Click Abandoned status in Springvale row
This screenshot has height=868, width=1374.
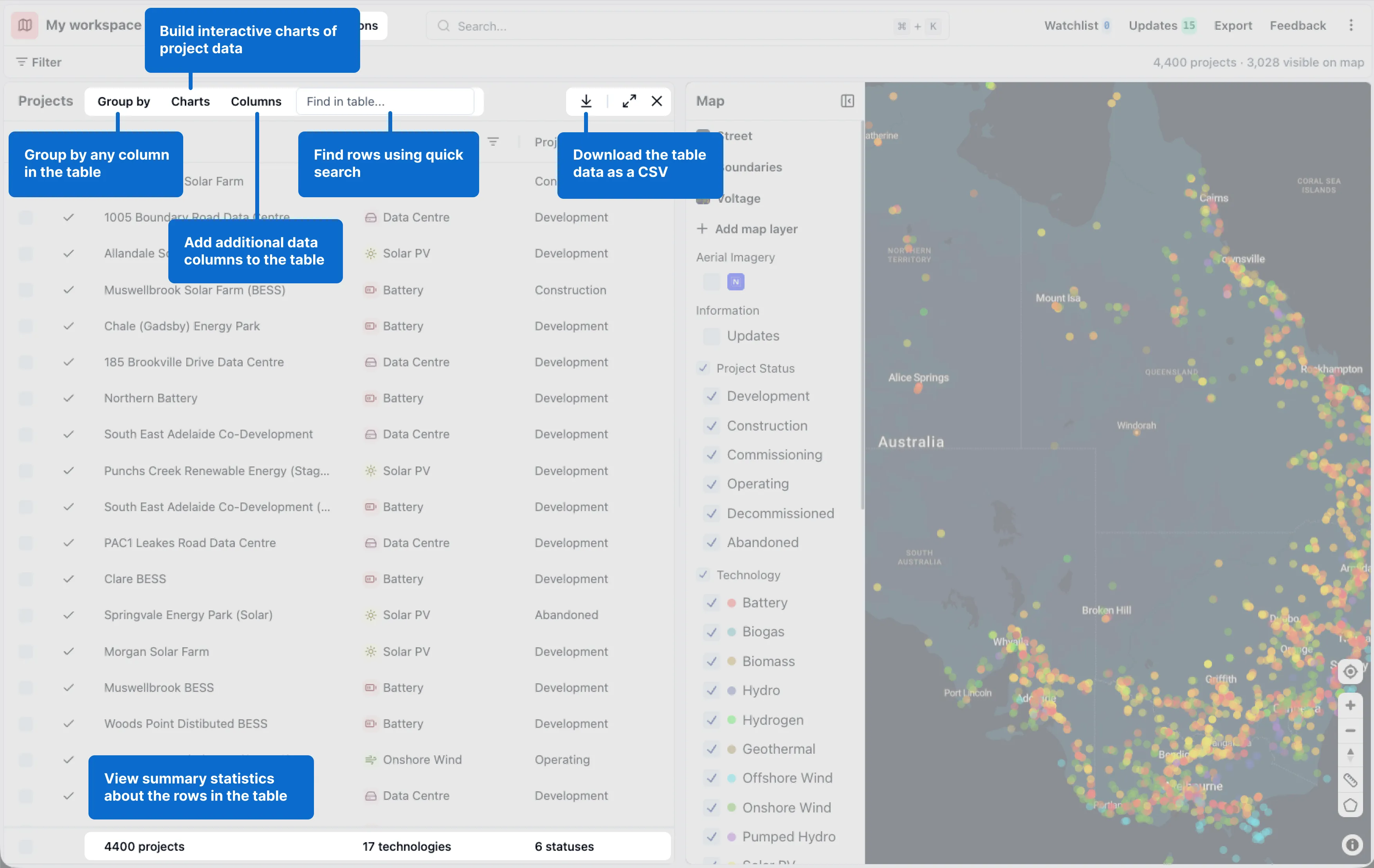pos(566,615)
